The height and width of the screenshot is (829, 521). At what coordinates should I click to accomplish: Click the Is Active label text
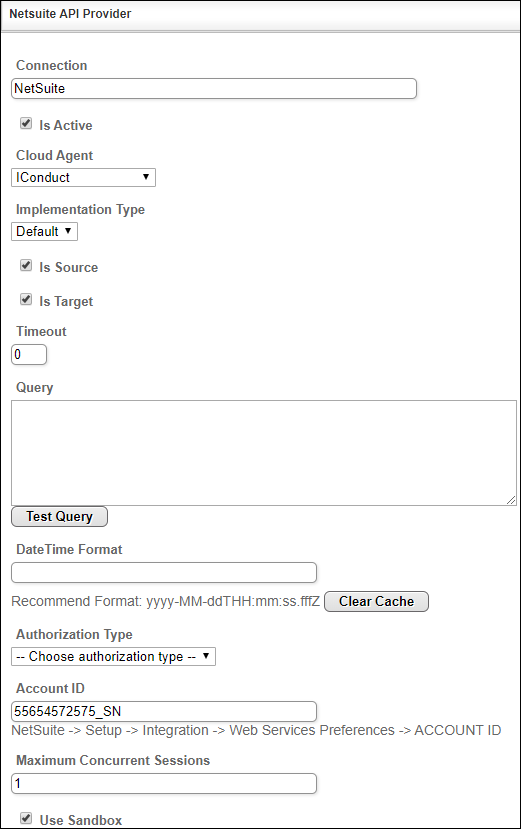(66, 125)
